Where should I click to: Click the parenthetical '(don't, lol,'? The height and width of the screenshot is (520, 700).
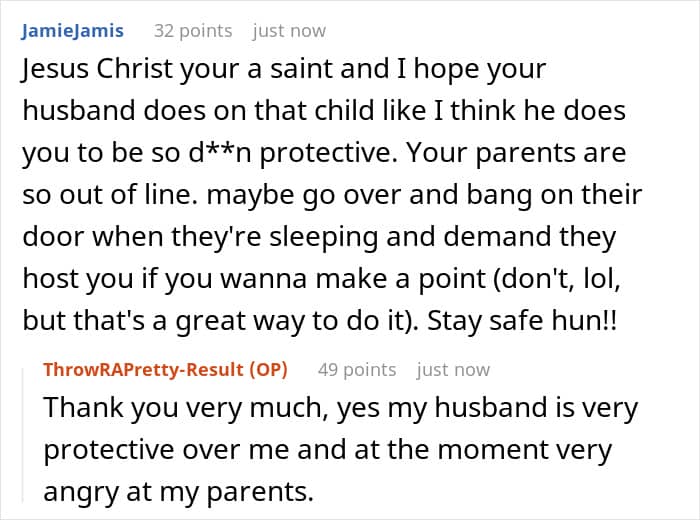[556, 279]
